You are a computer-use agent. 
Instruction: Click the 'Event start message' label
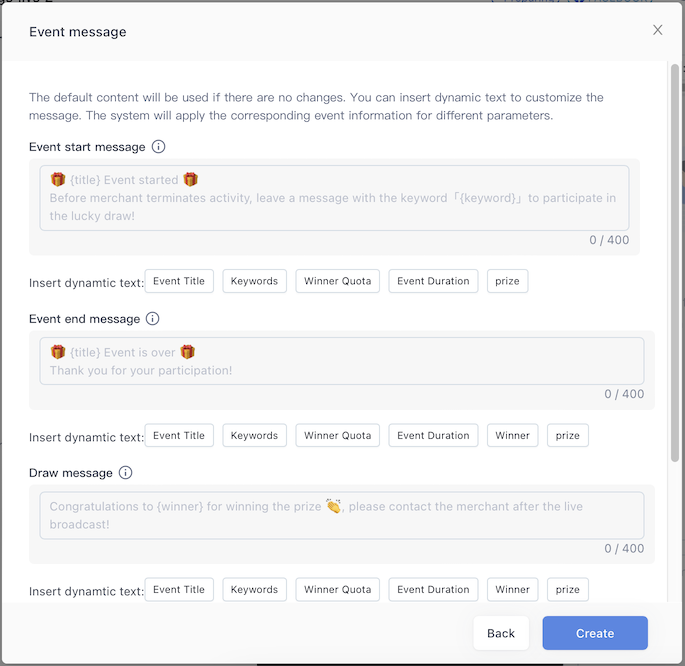(87, 147)
